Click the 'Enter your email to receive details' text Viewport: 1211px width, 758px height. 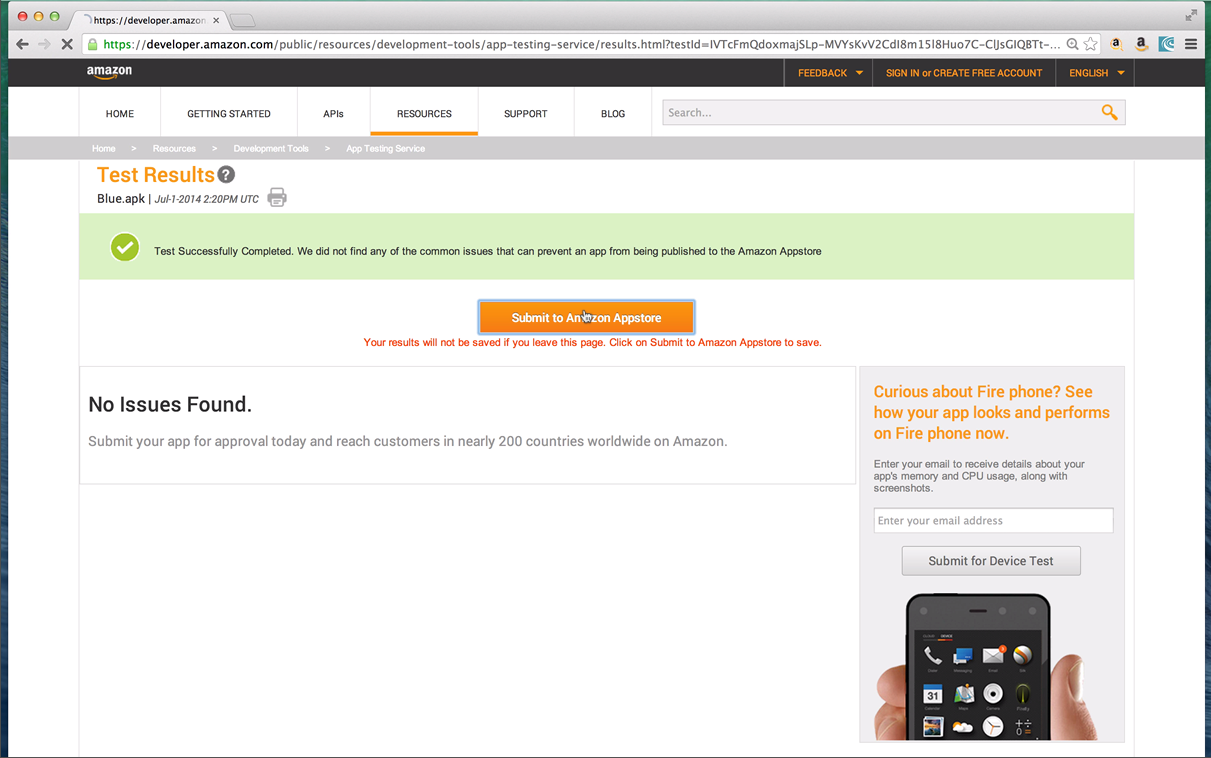pos(980,476)
